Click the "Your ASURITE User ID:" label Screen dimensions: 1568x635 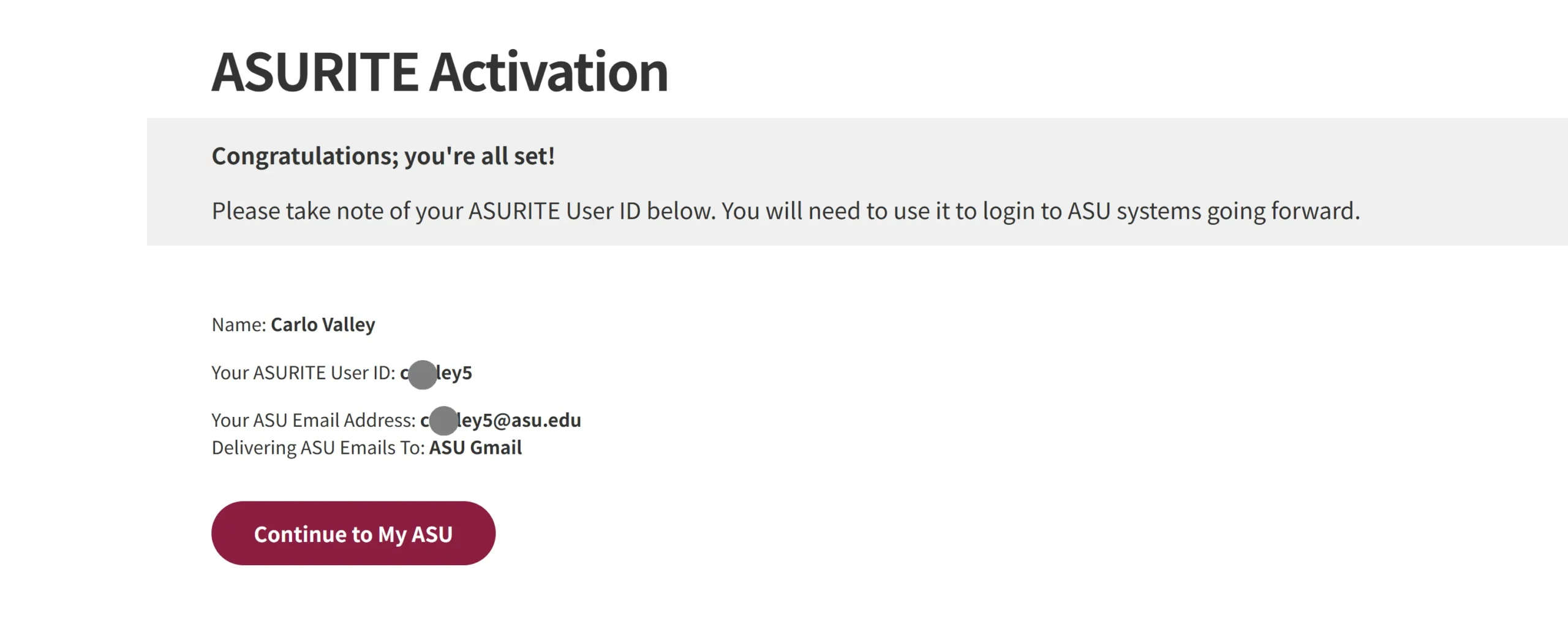[303, 373]
